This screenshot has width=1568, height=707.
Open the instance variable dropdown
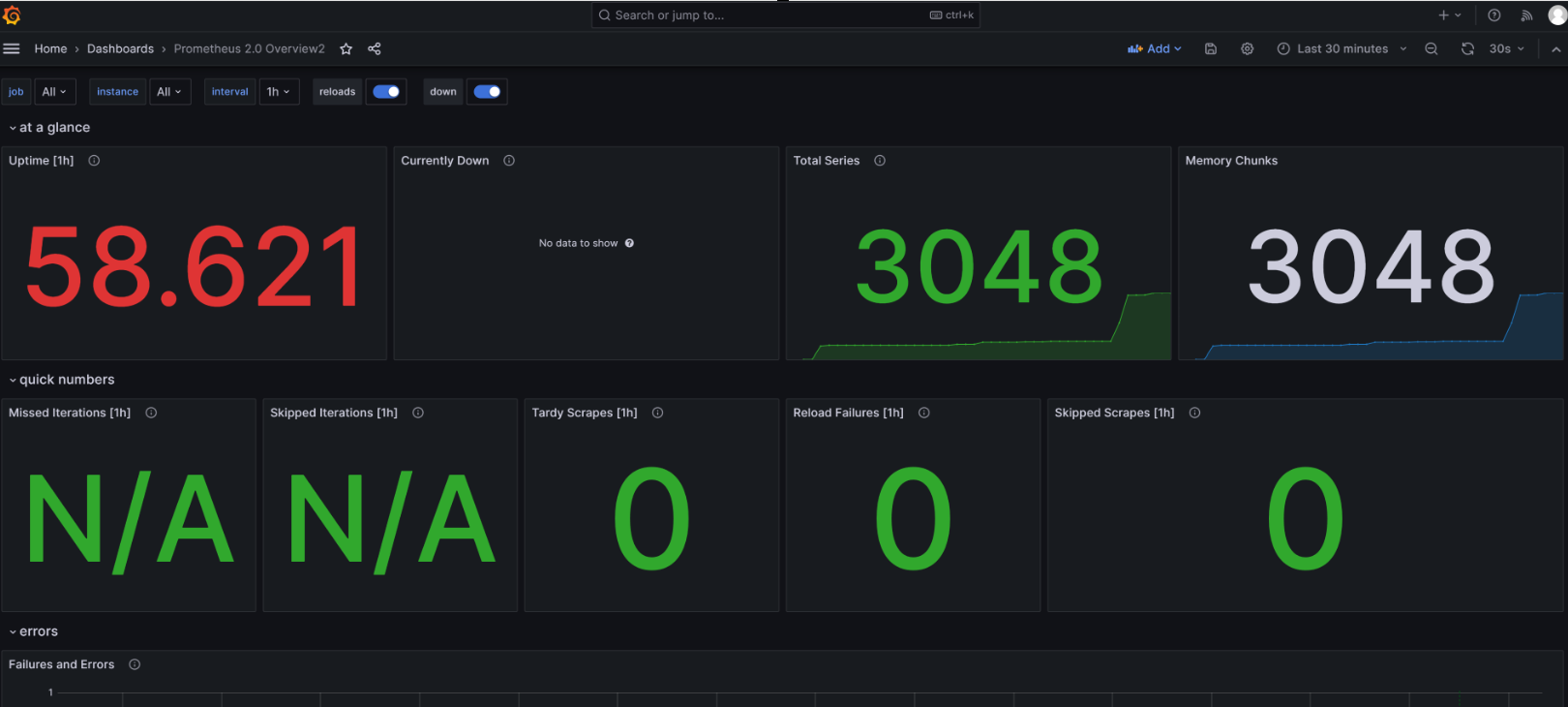point(169,92)
